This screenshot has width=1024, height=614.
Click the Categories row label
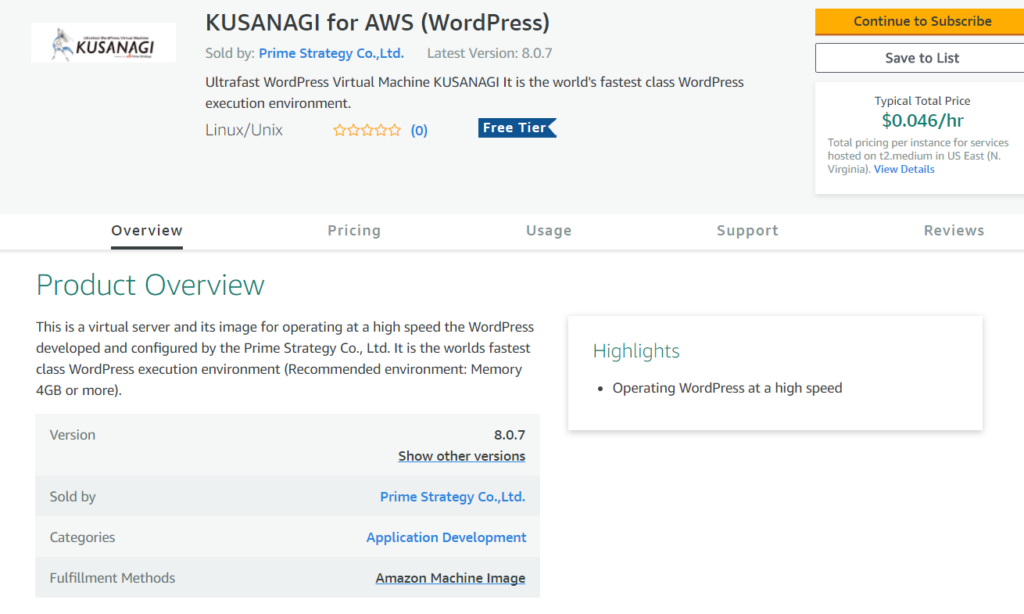click(82, 538)
